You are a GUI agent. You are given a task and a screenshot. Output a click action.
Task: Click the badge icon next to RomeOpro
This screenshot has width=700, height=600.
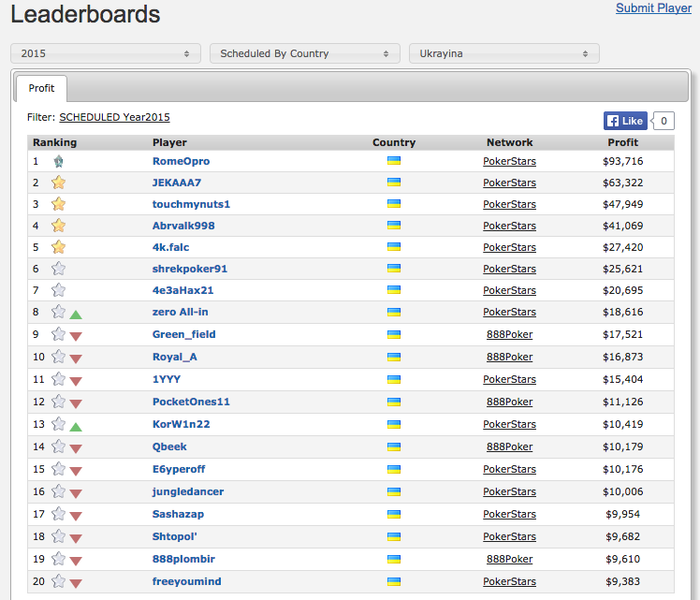click(x=58, y=161)
